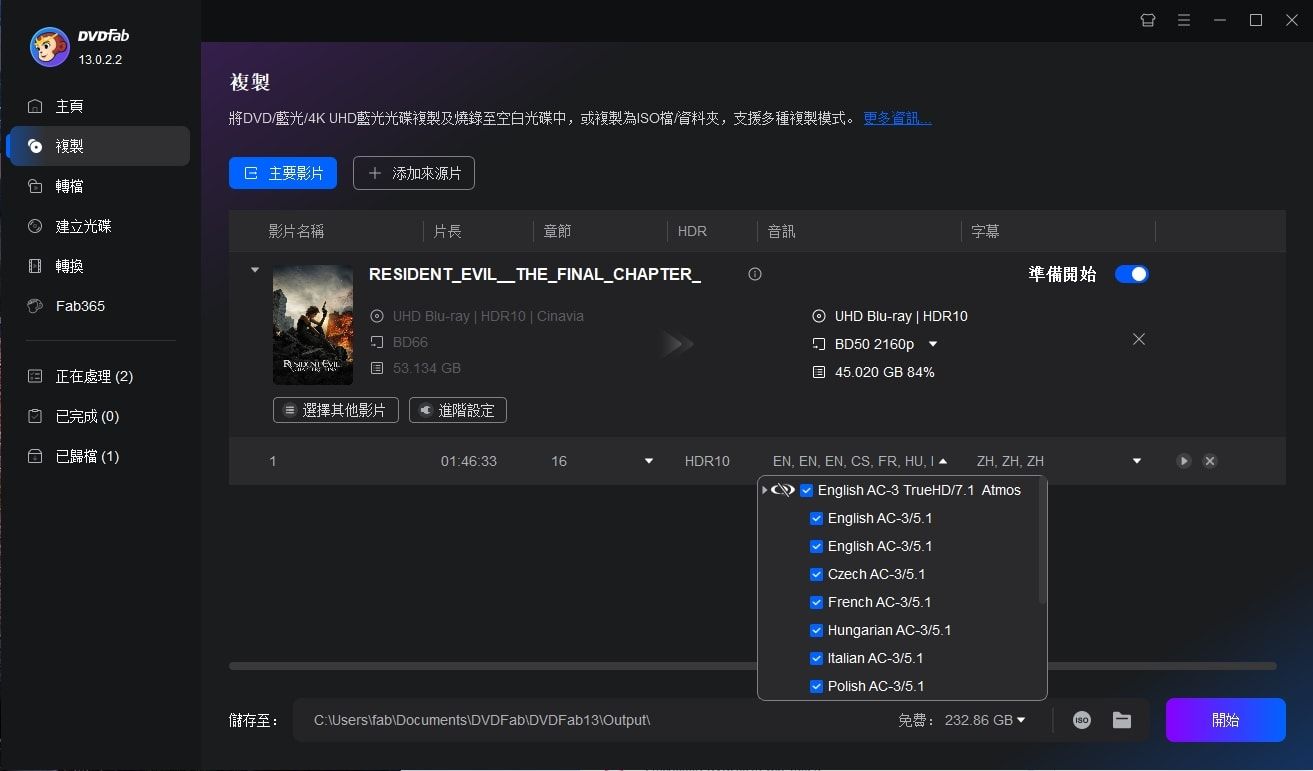The height and width of the screenshot is (771, 1313).
Task: Click RESIDENT_EVIL__THE_FINAL_CHAPTER_ title text
Action: pos(535,274)
